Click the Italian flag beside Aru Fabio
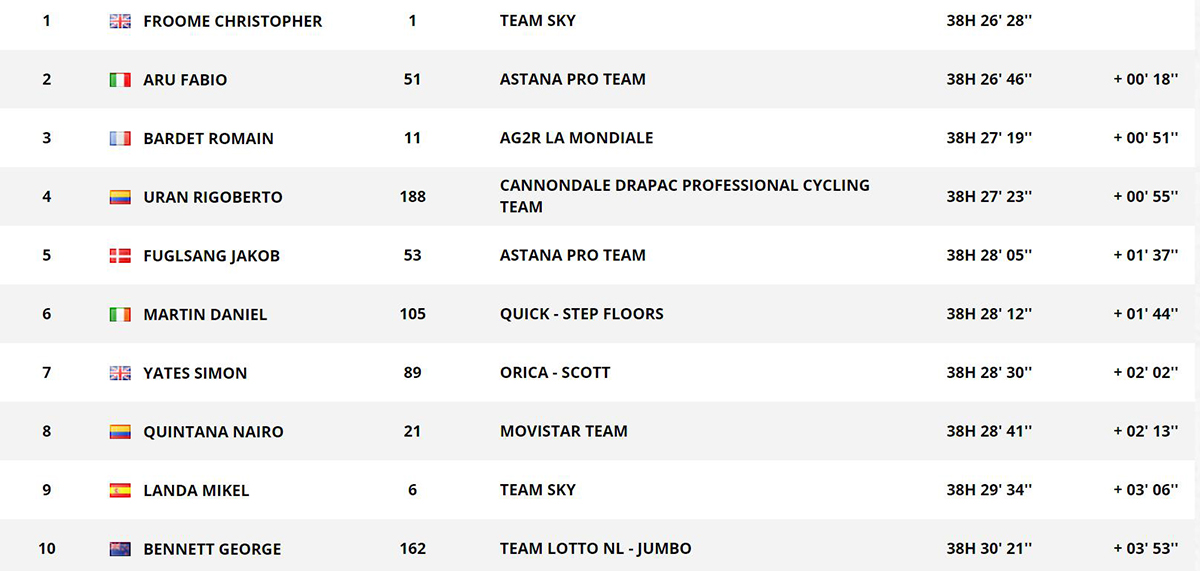The image size is (1200, 571). (120, 80)
